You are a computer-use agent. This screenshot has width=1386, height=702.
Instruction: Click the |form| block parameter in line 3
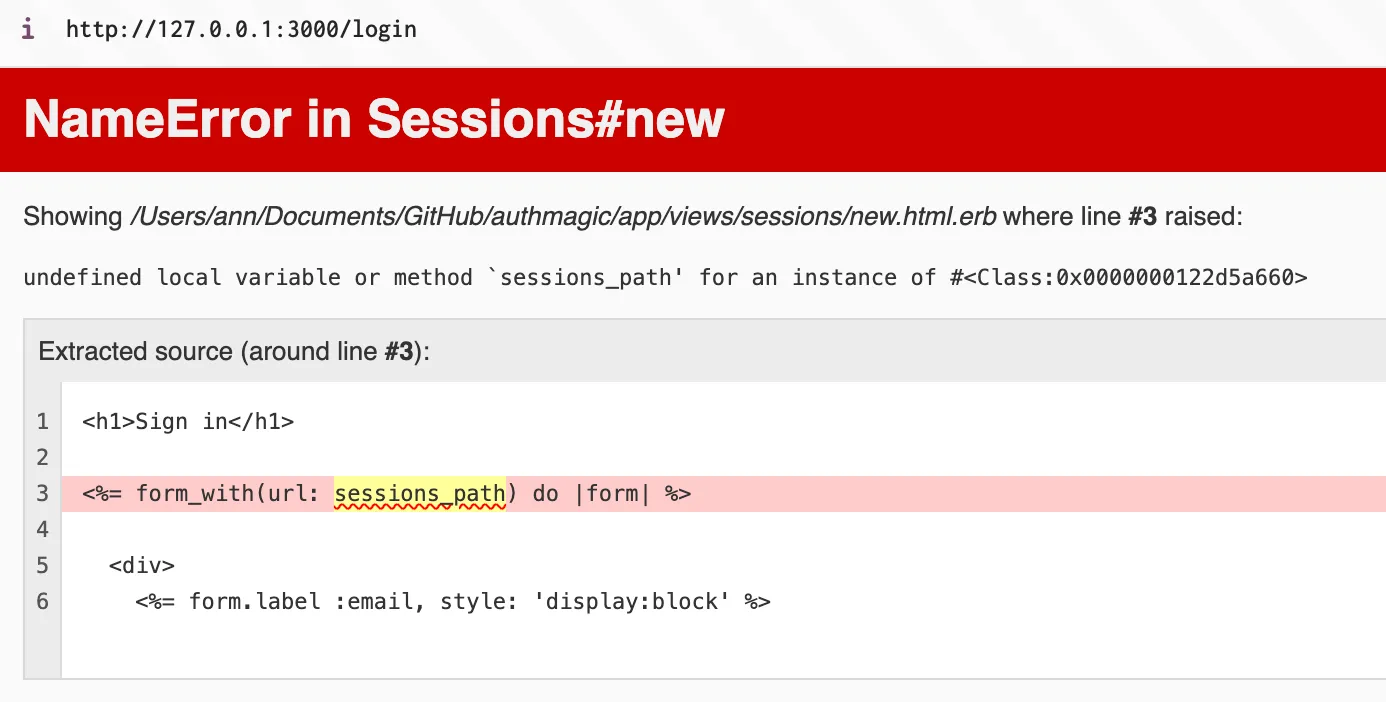(612, 494)
